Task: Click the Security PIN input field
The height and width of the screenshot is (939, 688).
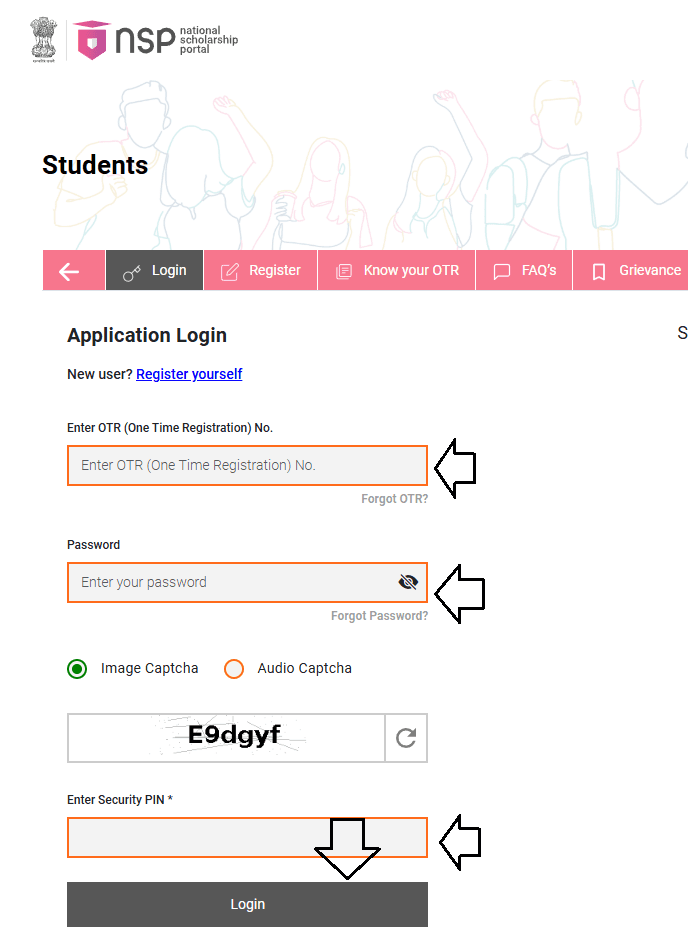Action: click(200, 837)
